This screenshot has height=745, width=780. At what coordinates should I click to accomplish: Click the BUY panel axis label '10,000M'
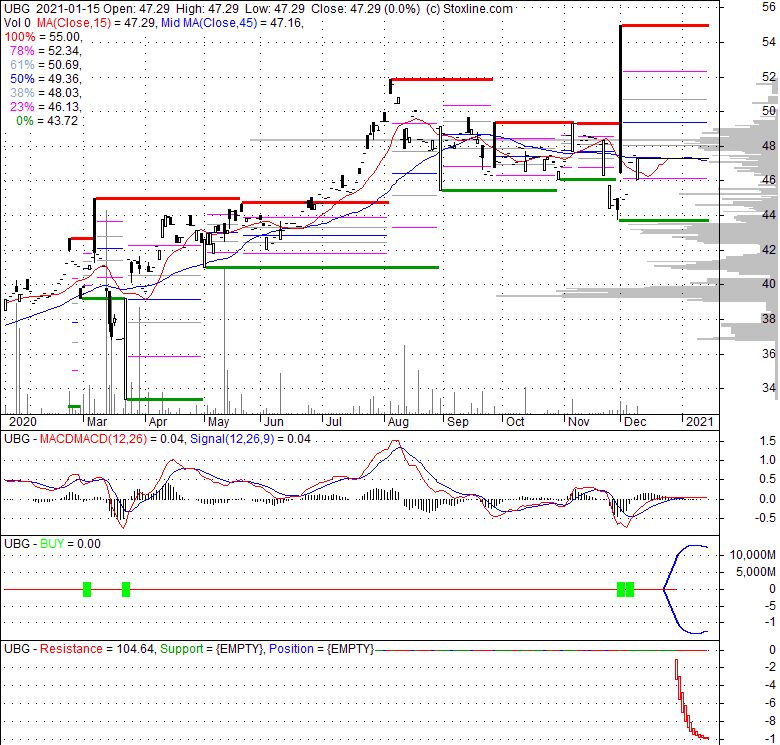[753, 555]
